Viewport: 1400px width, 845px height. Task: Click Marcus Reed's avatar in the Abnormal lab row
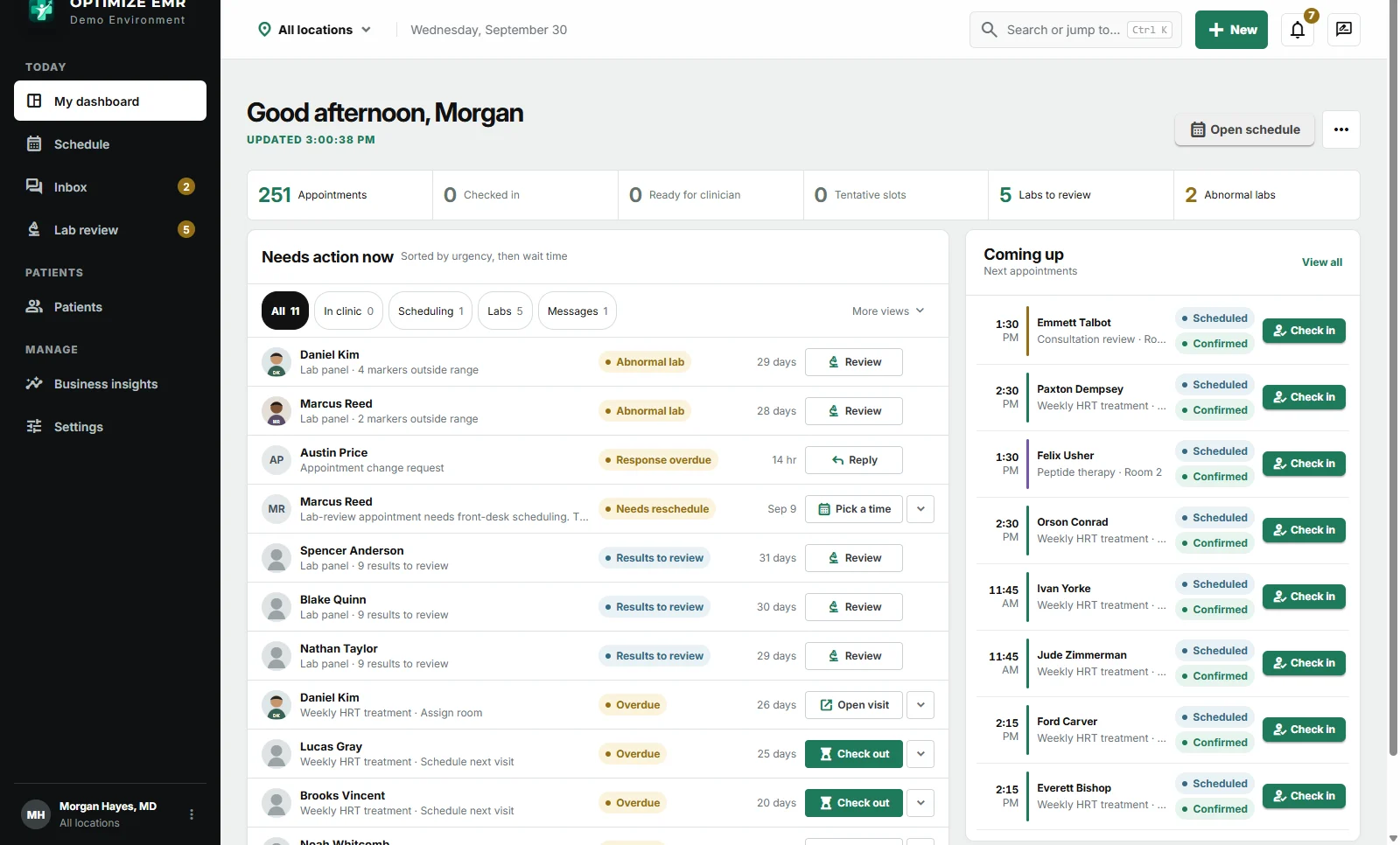point(276,411)
